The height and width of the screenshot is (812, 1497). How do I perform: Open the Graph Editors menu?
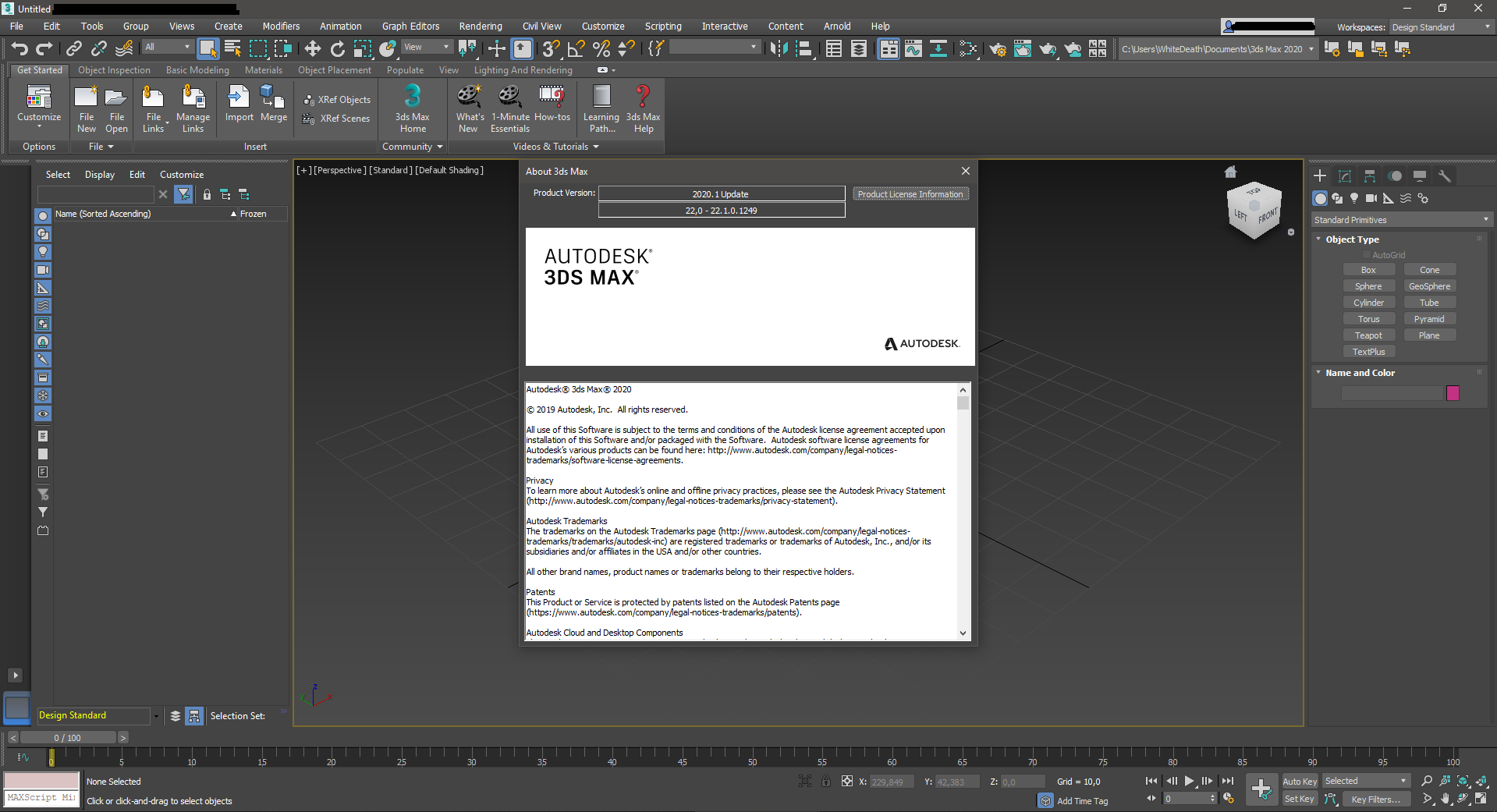pyautogui.click(x=410, y=27)
